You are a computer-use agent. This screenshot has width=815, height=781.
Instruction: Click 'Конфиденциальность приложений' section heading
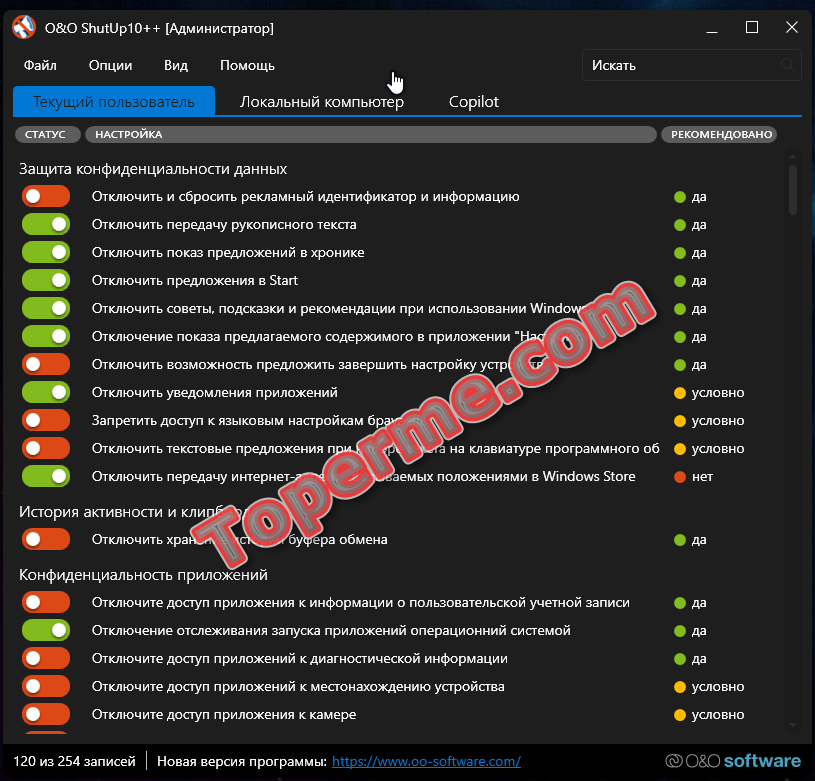(143, 575)
